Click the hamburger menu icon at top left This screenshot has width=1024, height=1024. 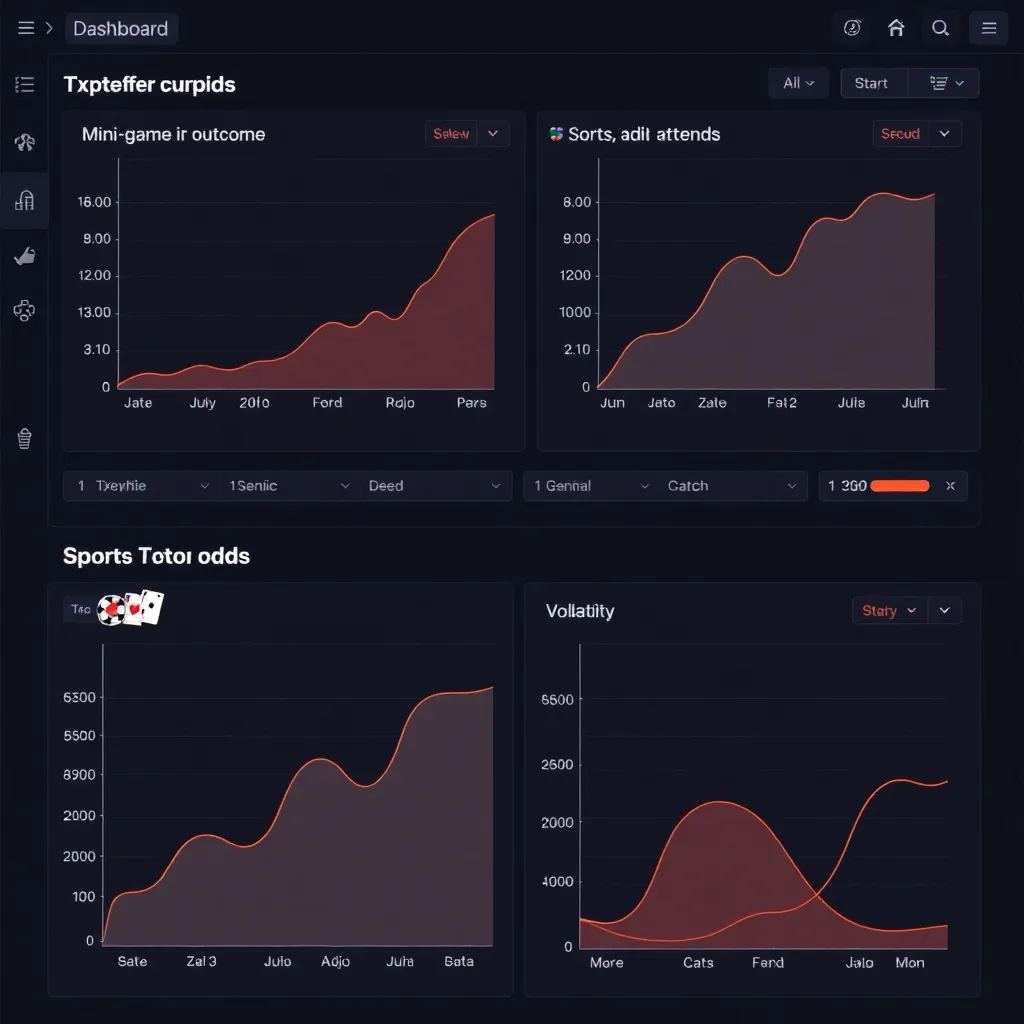[26, 28]
